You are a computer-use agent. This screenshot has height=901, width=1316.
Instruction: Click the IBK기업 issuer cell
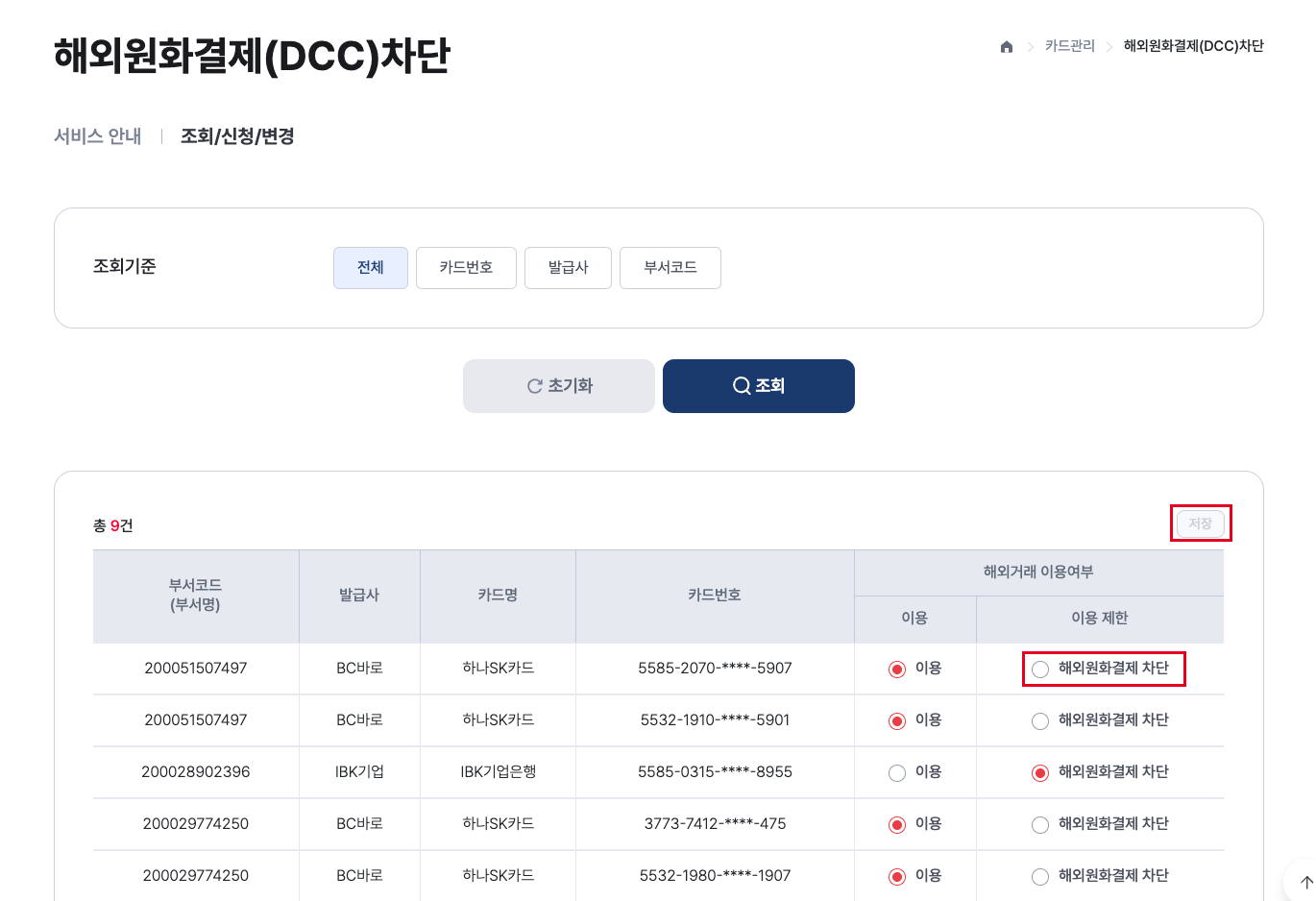click(359, 772)
